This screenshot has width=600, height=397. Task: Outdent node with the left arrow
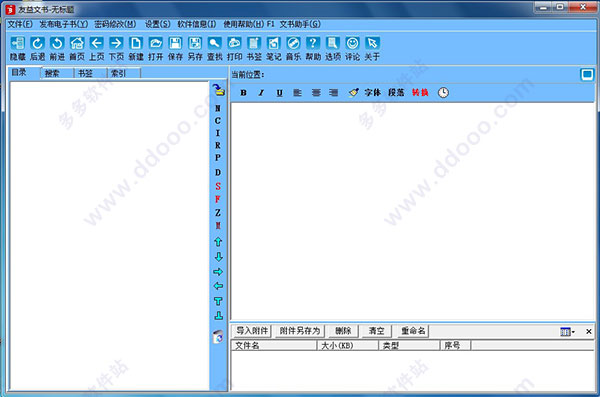coord(218,286)
